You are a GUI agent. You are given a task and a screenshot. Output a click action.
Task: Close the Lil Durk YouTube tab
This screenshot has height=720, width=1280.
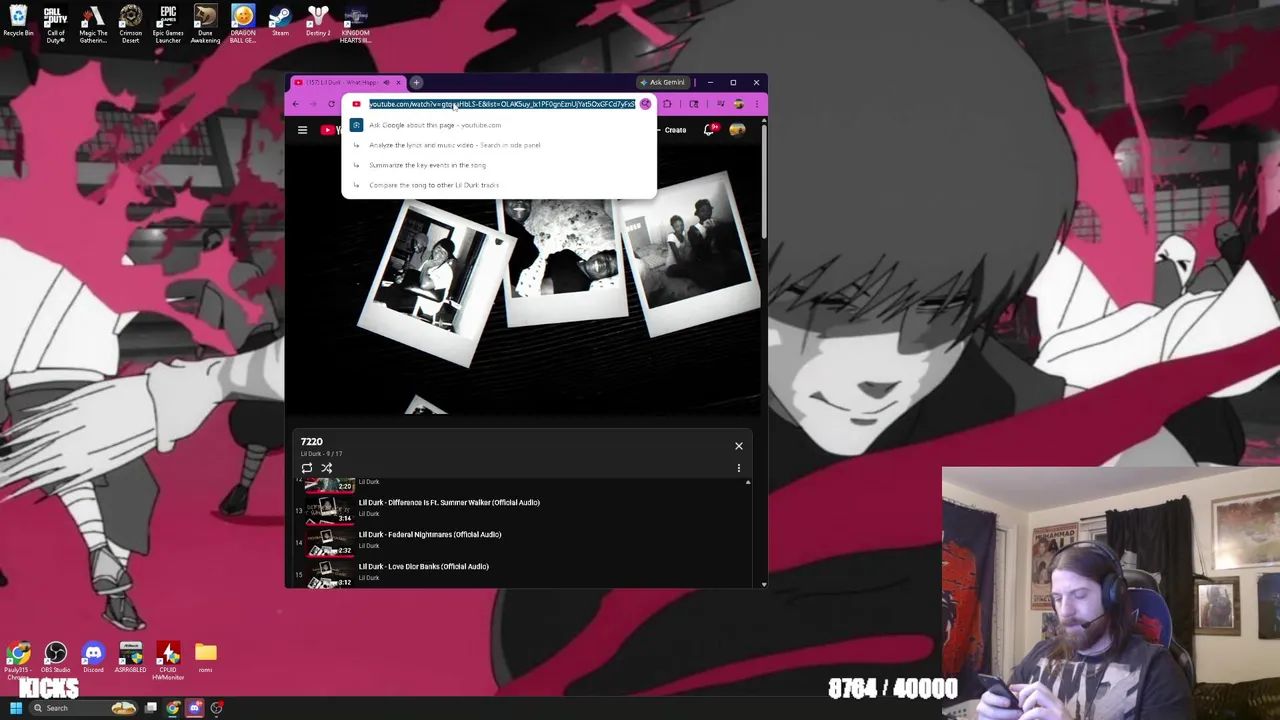pos(398,83)
